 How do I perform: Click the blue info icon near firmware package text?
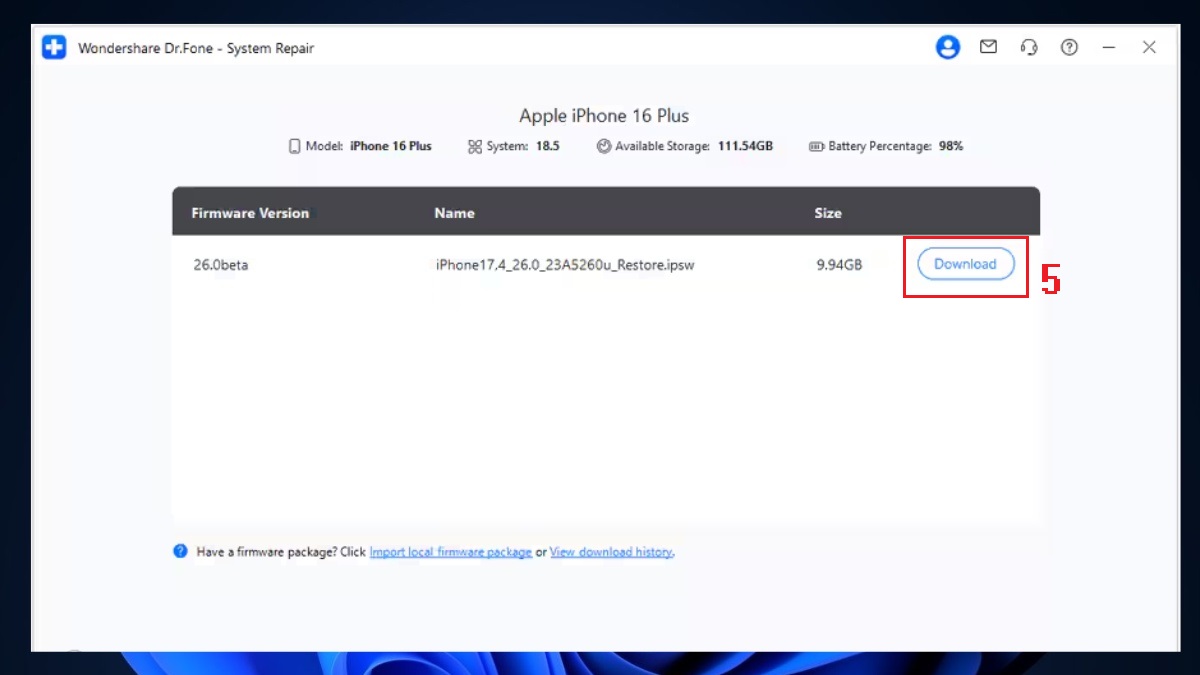180,551
